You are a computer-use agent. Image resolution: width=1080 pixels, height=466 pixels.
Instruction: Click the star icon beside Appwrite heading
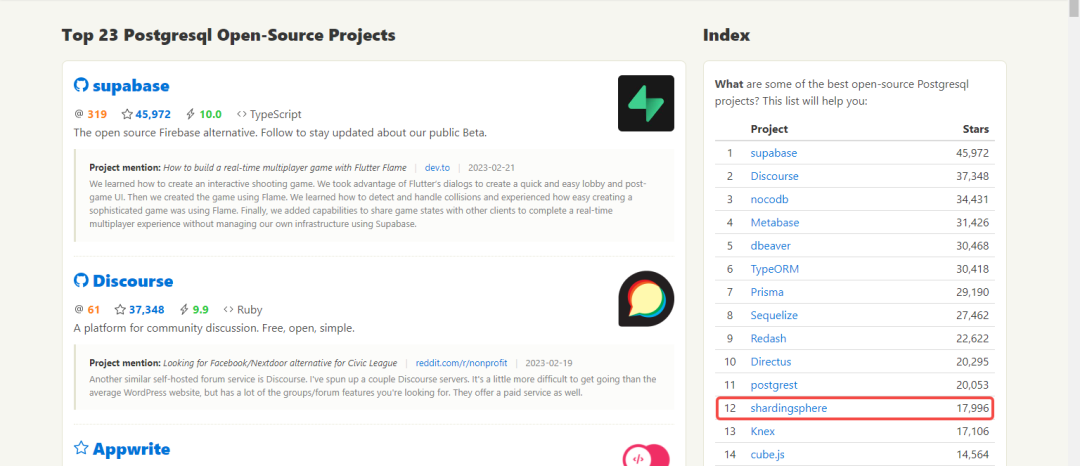pos(81,448)
